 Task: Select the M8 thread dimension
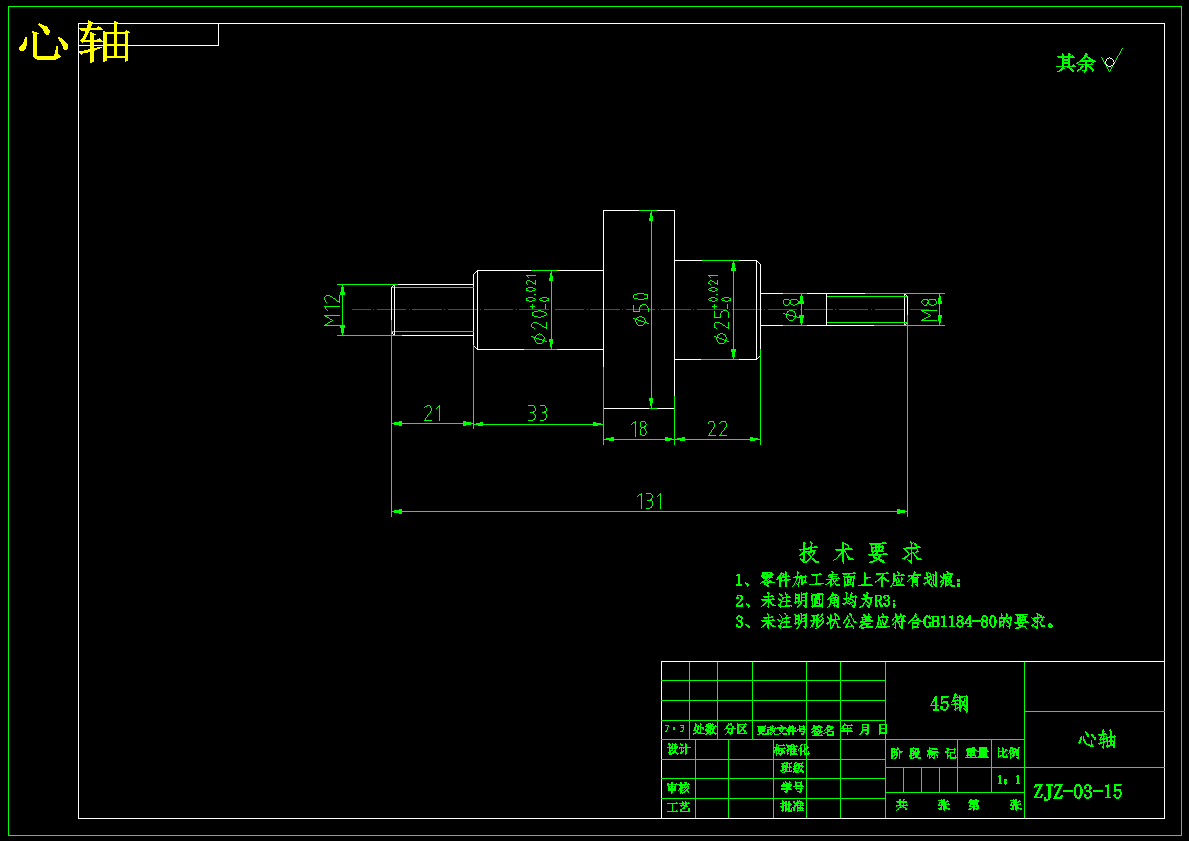tap(930, 309)
